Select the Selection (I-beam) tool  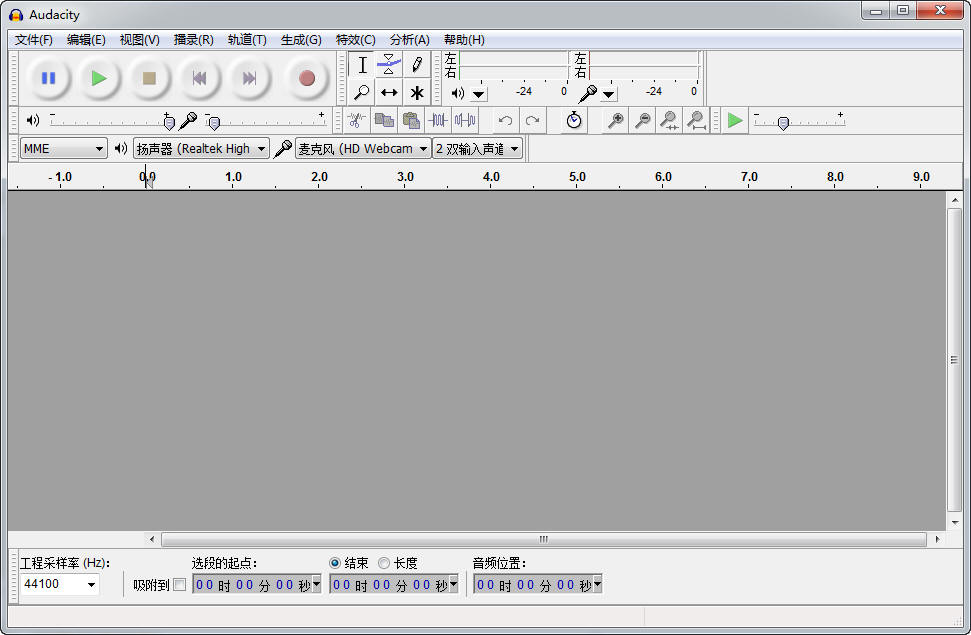[362, 64]
